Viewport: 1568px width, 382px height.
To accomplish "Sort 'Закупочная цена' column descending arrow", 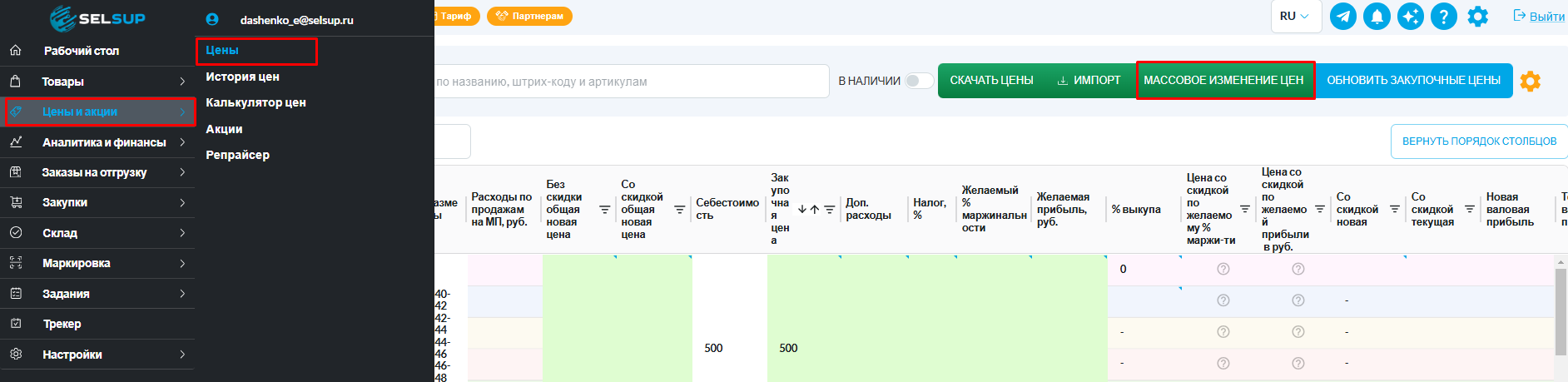I will click(x=801, y=210).
